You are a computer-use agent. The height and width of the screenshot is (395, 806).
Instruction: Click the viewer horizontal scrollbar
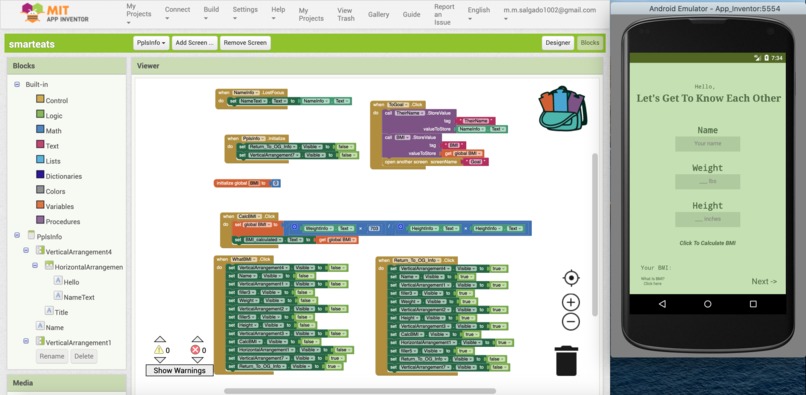click(360, 391)
